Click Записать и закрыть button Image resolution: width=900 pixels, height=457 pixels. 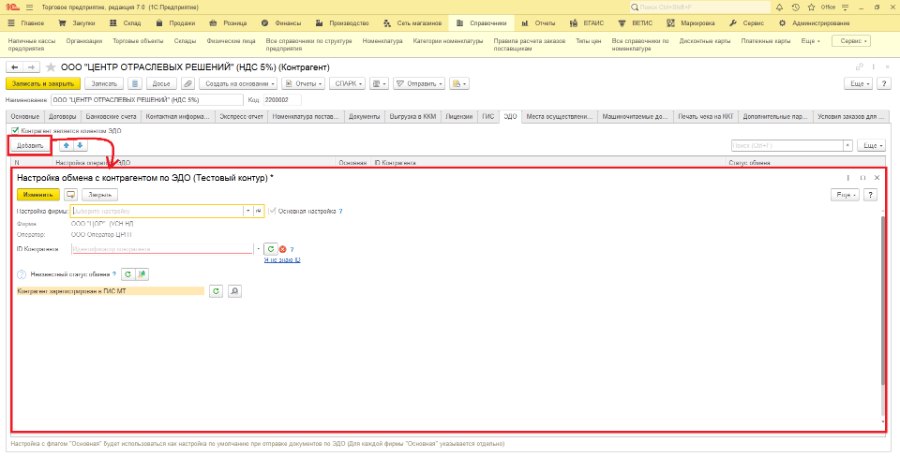click(x=43, y=84)
